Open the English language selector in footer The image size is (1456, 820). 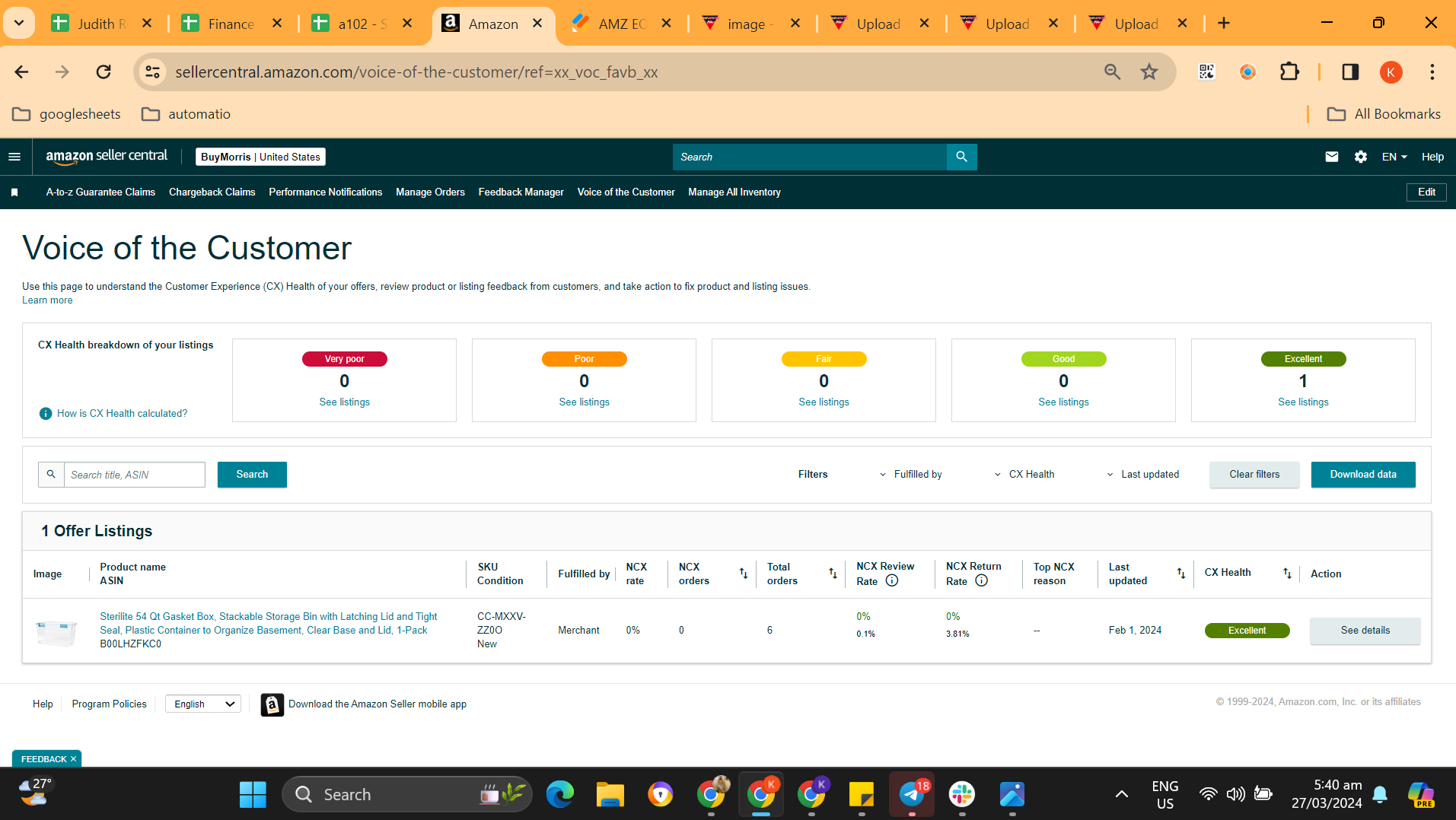point(203,704)
